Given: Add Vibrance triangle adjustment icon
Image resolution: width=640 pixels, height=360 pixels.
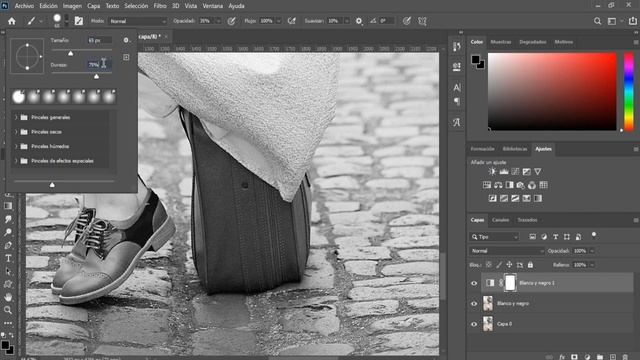Looking at the screenshot, I should coord(538,171).
